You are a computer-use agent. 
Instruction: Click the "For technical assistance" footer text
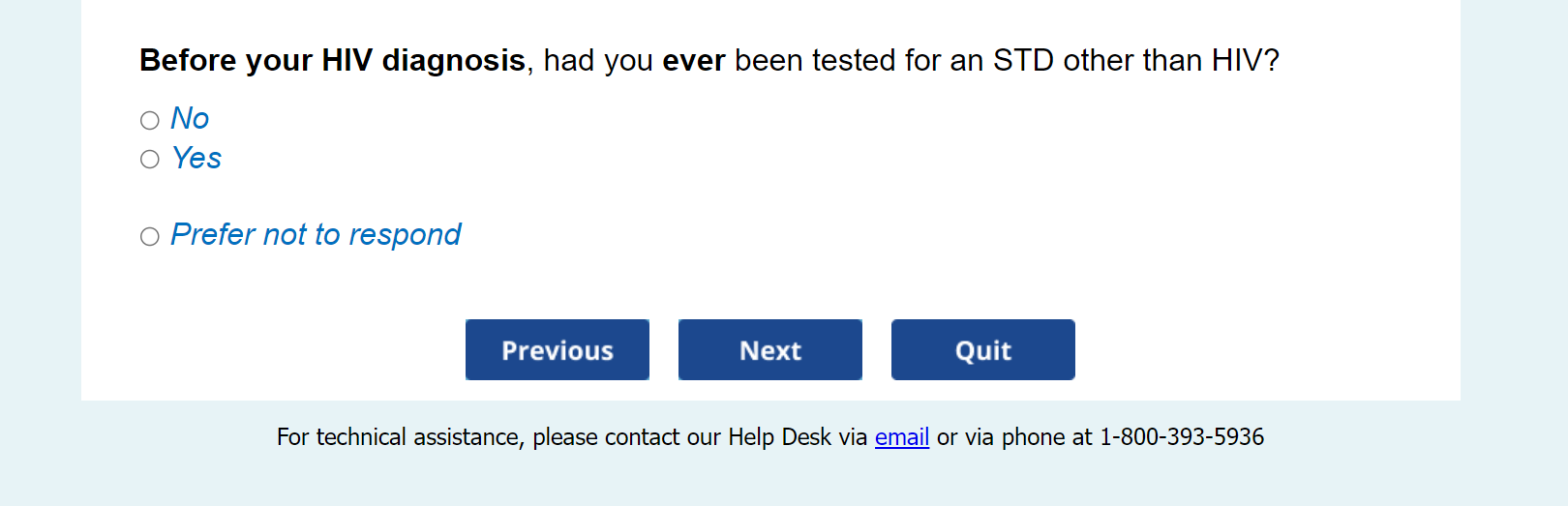tap(399, 437)
